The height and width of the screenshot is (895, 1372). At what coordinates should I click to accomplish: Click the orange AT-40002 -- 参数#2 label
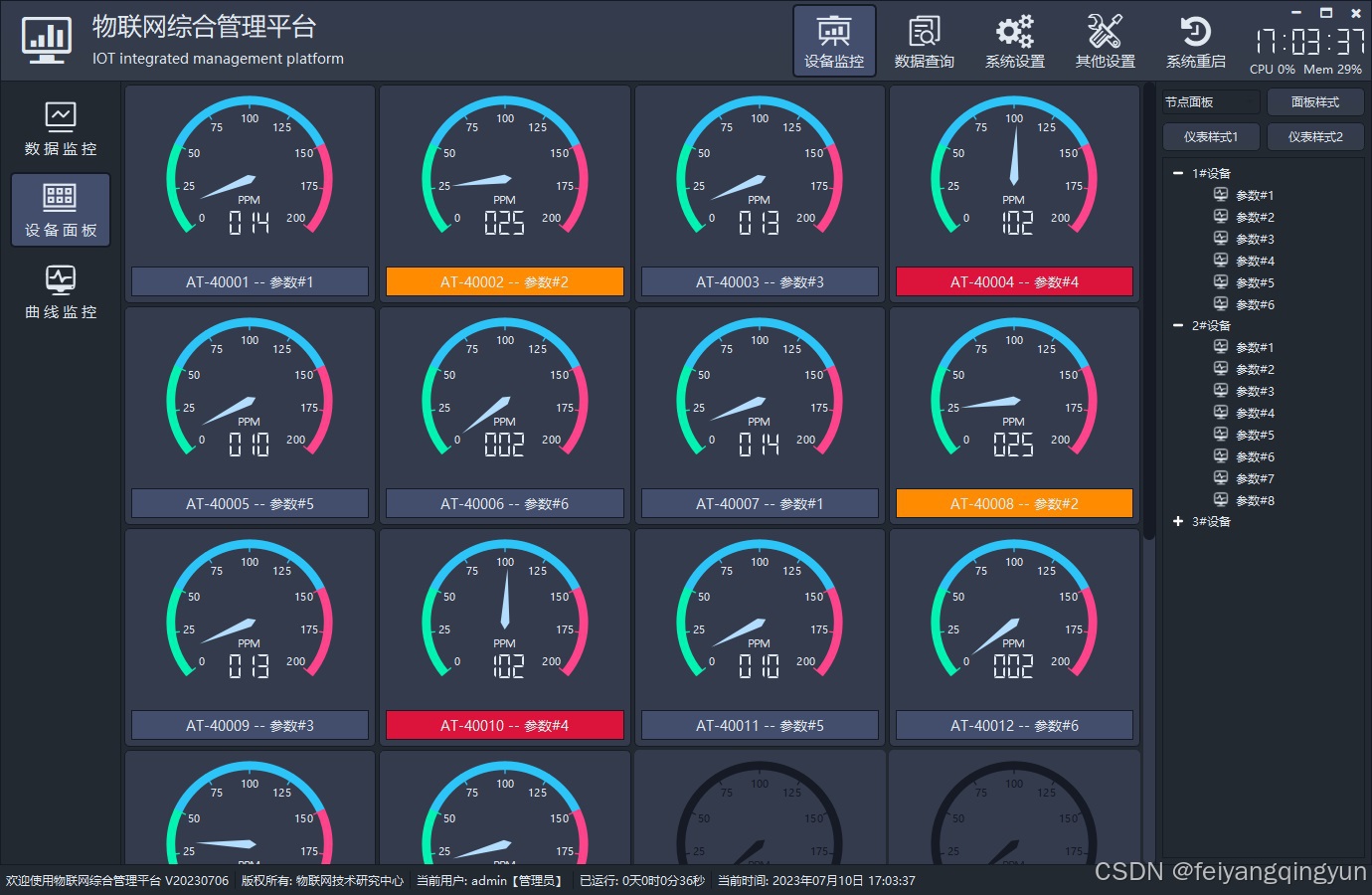pyautogui.click(x=505, y=281)
